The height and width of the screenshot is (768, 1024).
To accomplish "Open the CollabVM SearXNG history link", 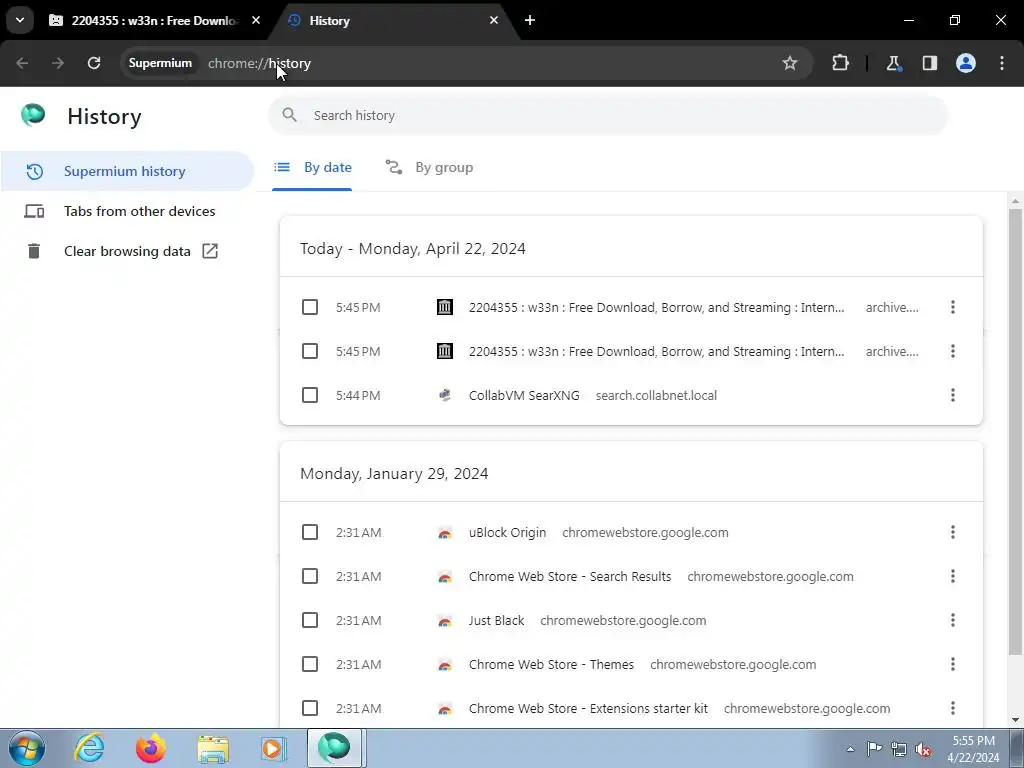I will point(524,395).
